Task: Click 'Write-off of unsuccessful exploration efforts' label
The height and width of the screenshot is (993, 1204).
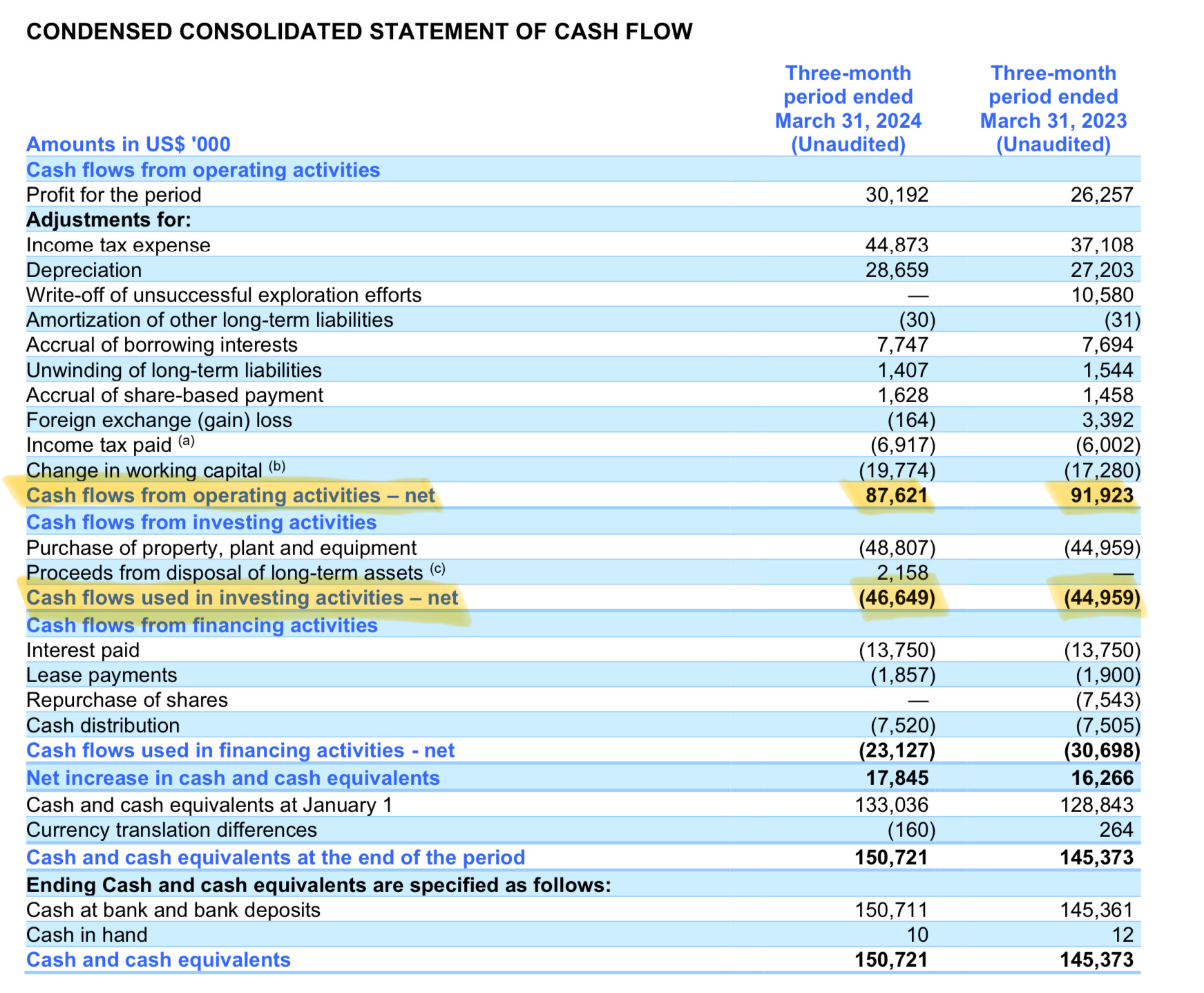Action: click(224, 295)
